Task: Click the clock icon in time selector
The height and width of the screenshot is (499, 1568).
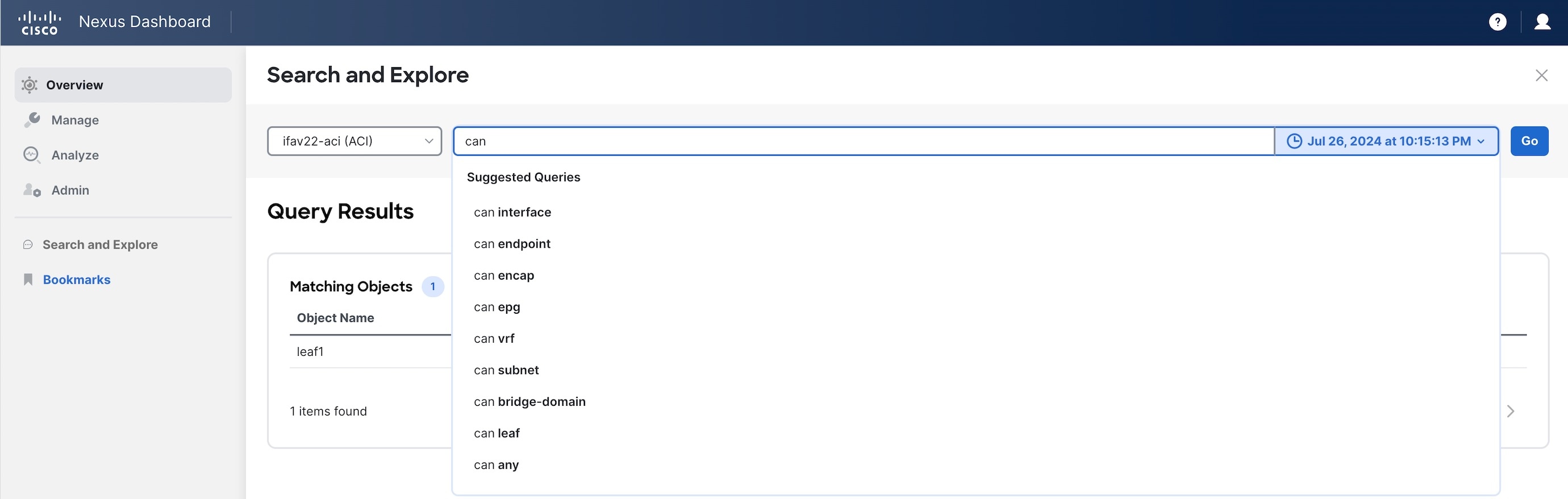Action: click(x=1294, y=142)
